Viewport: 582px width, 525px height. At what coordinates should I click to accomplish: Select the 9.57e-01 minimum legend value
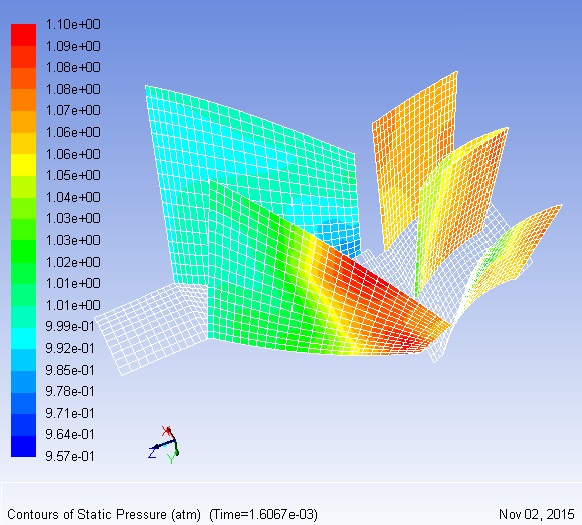pyautogui.click(x=70, y=456)
